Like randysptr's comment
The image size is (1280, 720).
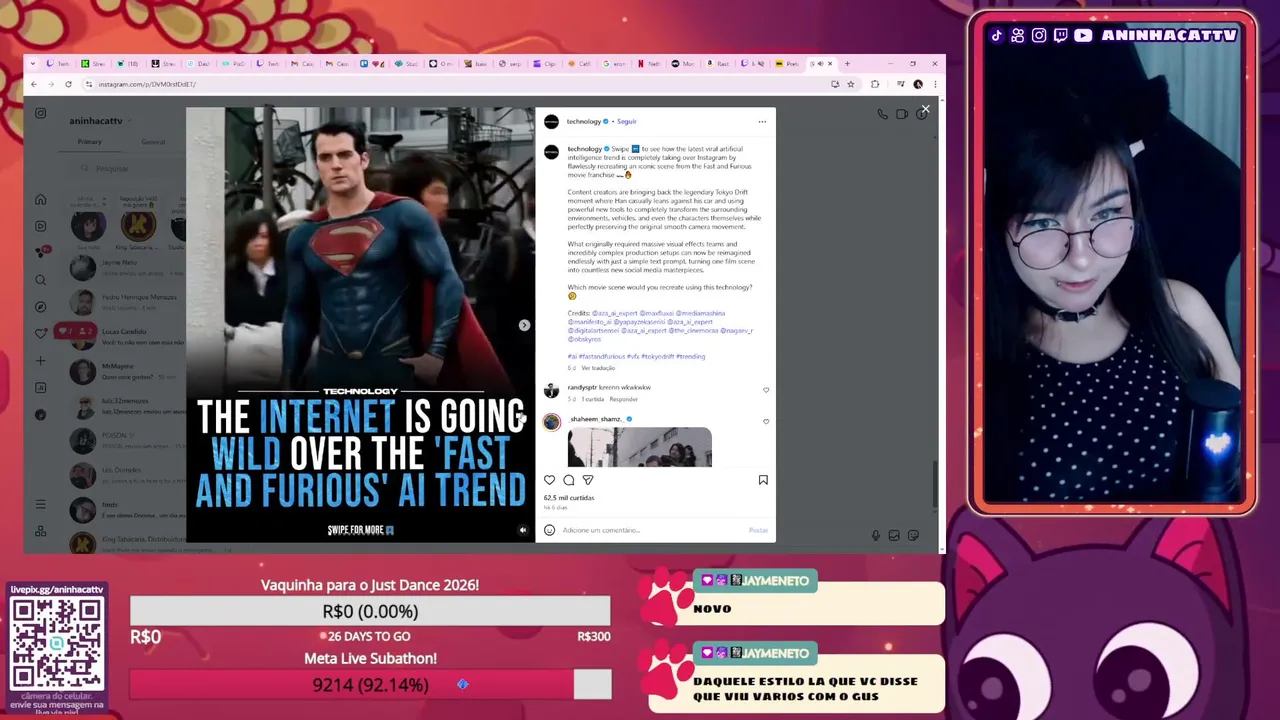[x=766, y=390]
